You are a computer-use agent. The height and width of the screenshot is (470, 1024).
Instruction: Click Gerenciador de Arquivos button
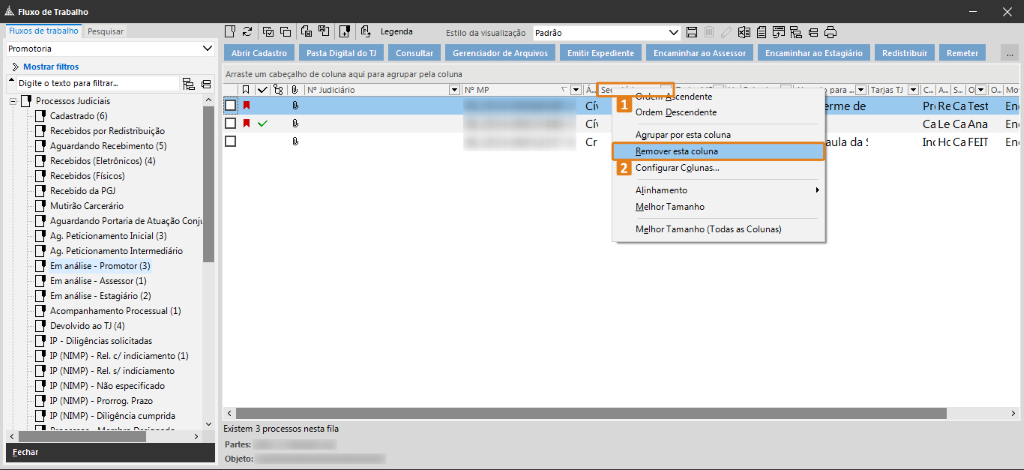pyautogui.click(x=500, y=53)
